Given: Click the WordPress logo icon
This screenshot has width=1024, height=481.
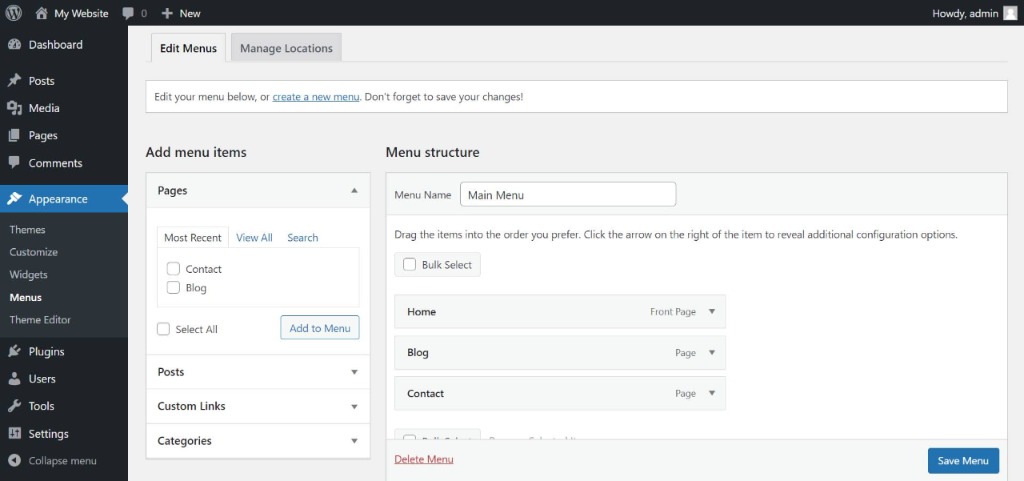Looking at the screenshot, I should tap(13, 12).
